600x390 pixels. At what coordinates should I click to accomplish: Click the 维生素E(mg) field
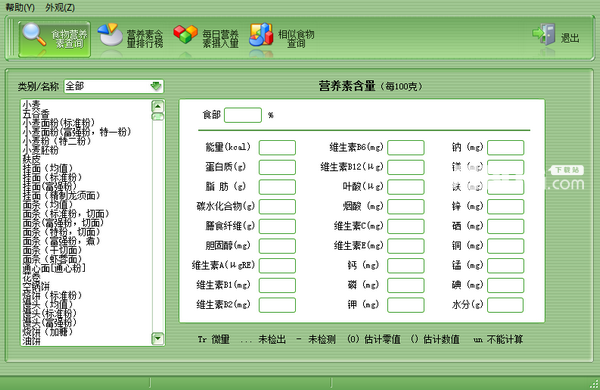[406, 246]
